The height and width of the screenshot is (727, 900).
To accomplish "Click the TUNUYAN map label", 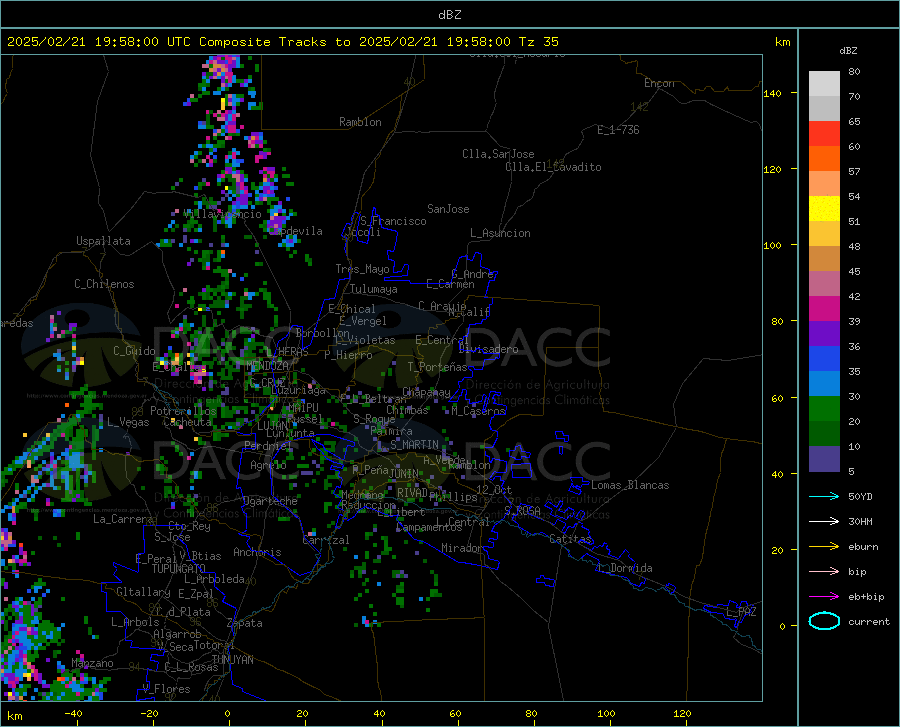I will pyautogui.click(x=232, y=659).
